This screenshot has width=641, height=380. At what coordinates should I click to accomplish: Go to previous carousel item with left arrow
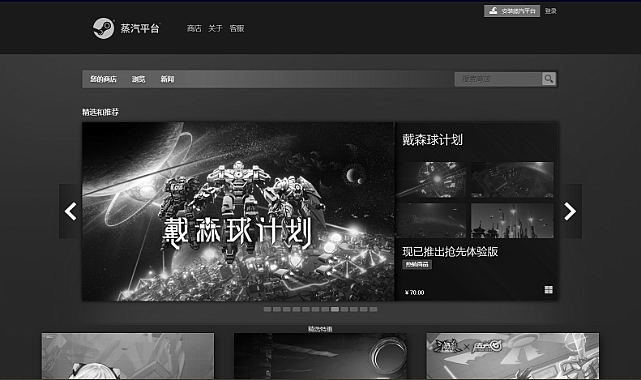click(70, 211)
